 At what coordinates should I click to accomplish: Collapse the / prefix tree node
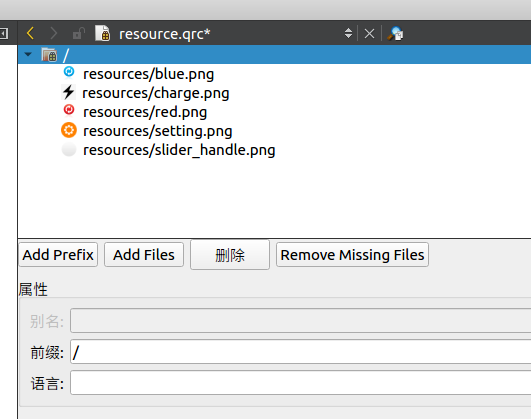tap(28, 54)
